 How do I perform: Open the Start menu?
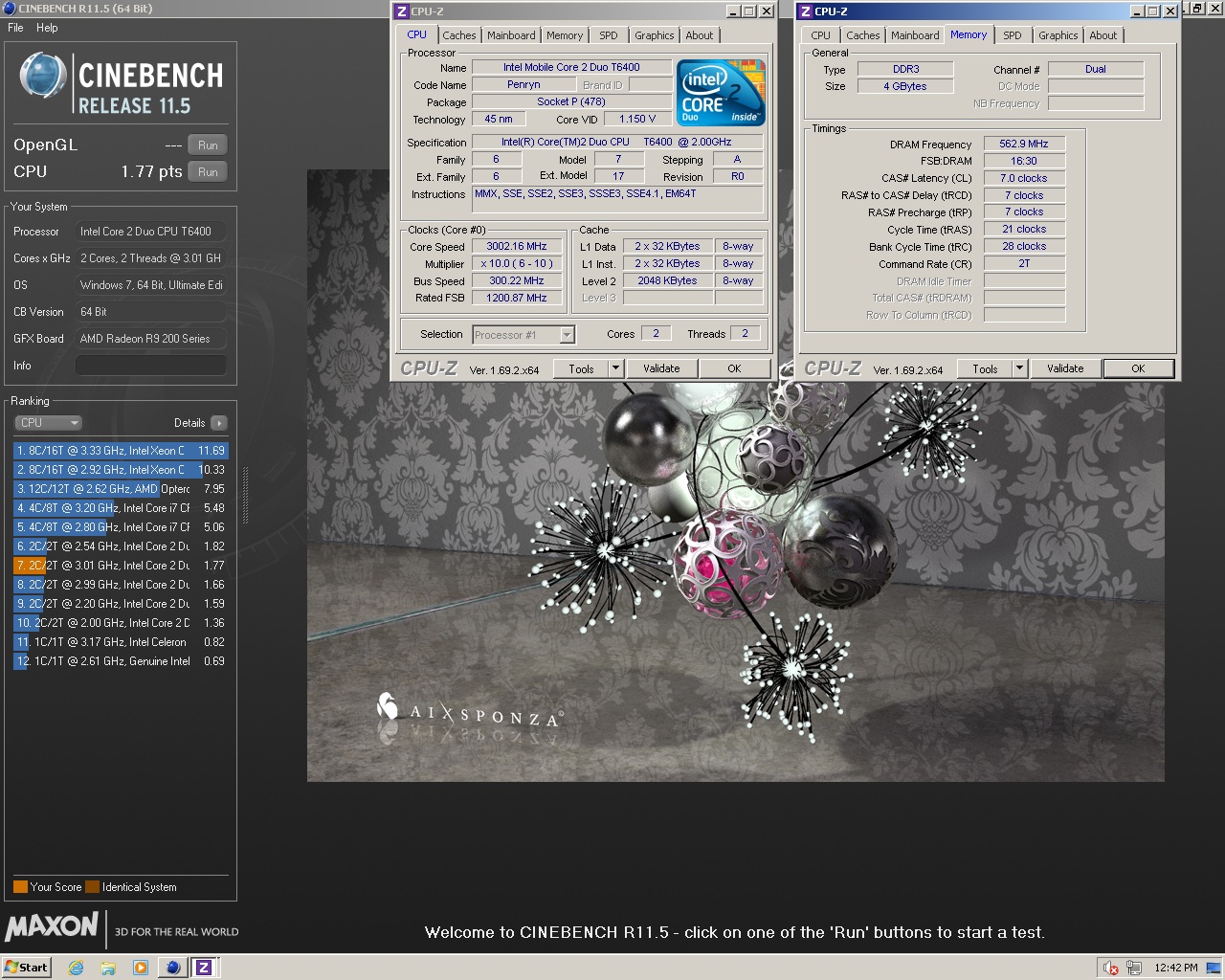26,968
